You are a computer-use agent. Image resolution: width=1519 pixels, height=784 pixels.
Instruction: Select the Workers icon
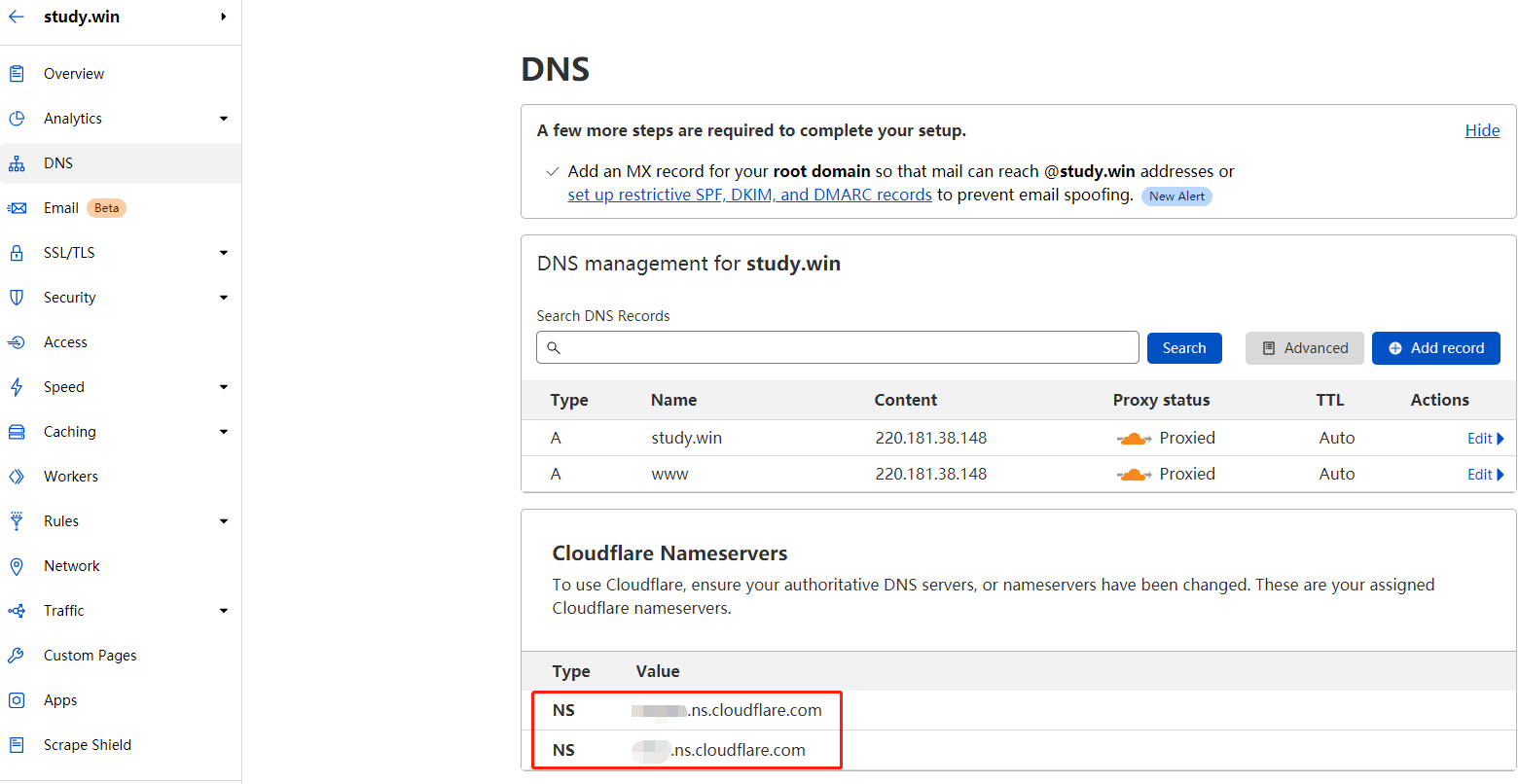point(17,476)
